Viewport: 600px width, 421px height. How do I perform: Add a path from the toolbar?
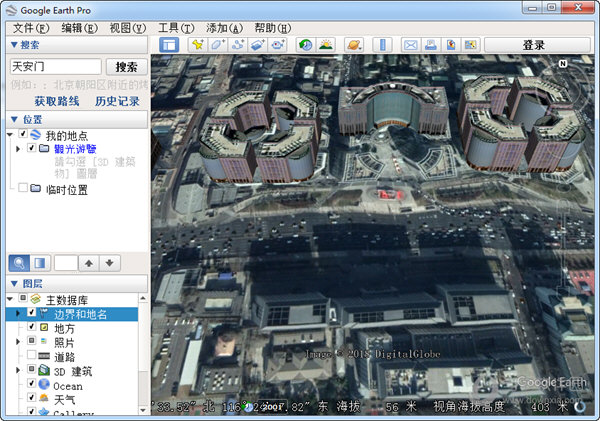[238, 45]
